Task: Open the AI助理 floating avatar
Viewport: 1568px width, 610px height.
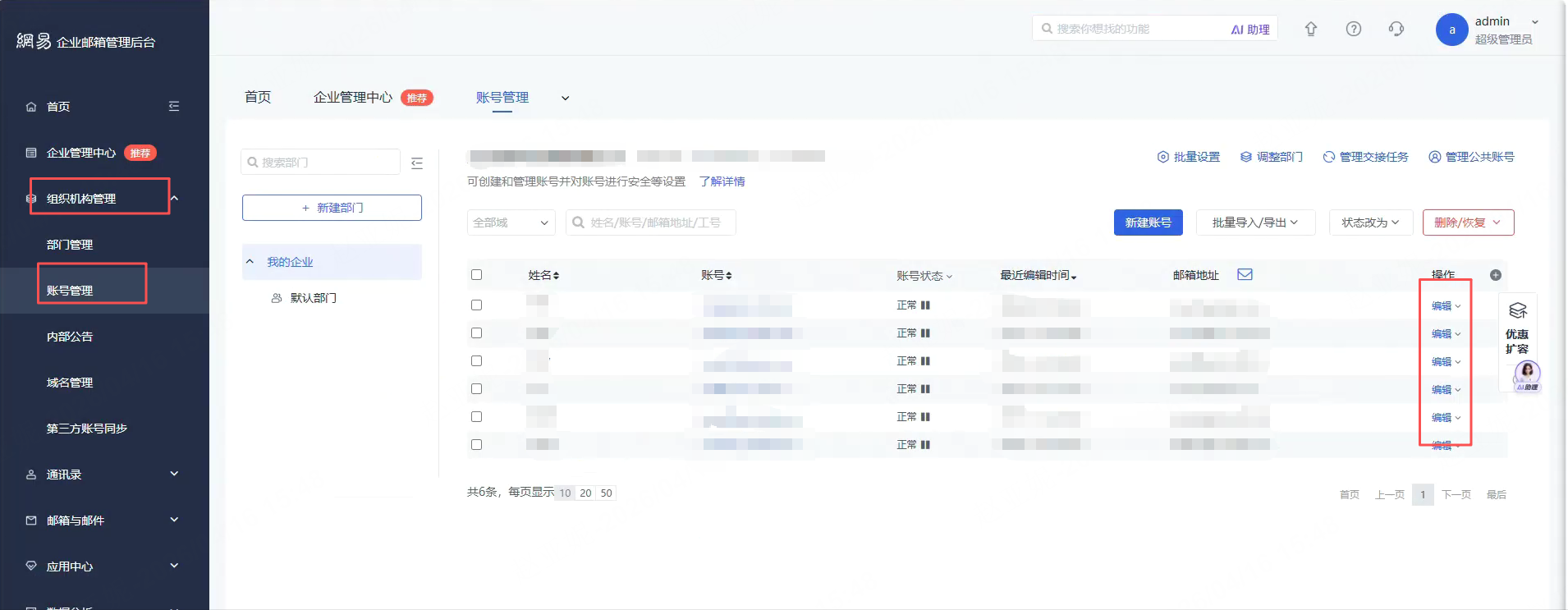Action: (1527, 375)
